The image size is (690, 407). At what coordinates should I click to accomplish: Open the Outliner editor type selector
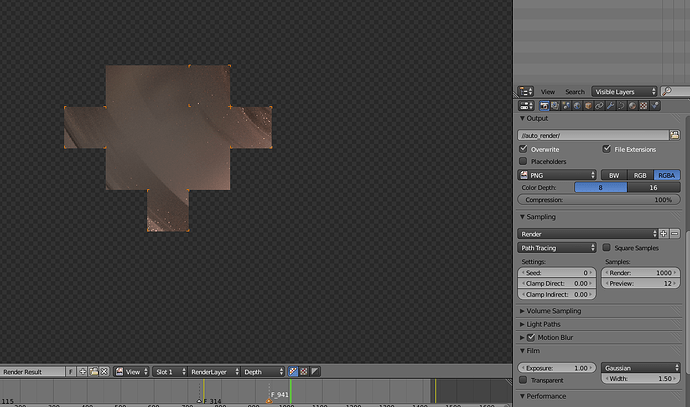(525, 92)
